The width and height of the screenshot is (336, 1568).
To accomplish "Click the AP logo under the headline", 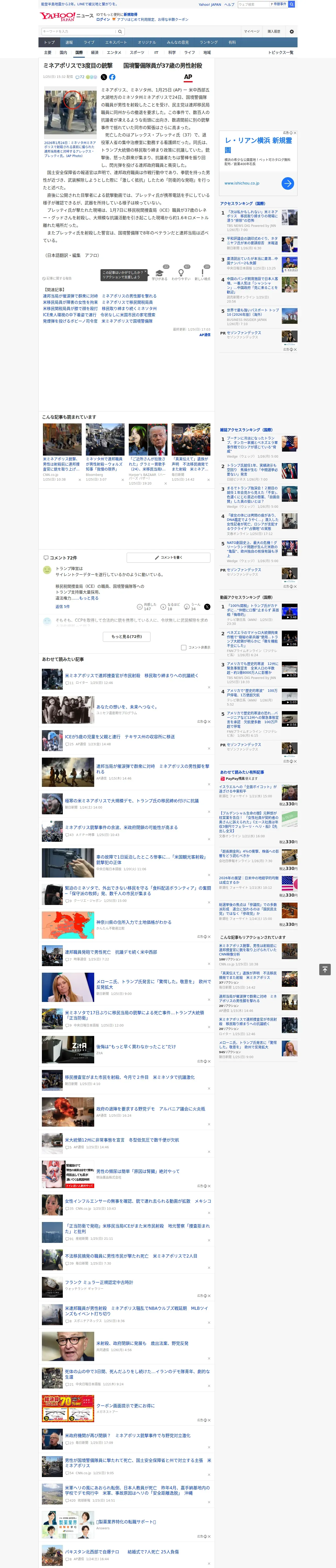I will (x=188, y=77).
